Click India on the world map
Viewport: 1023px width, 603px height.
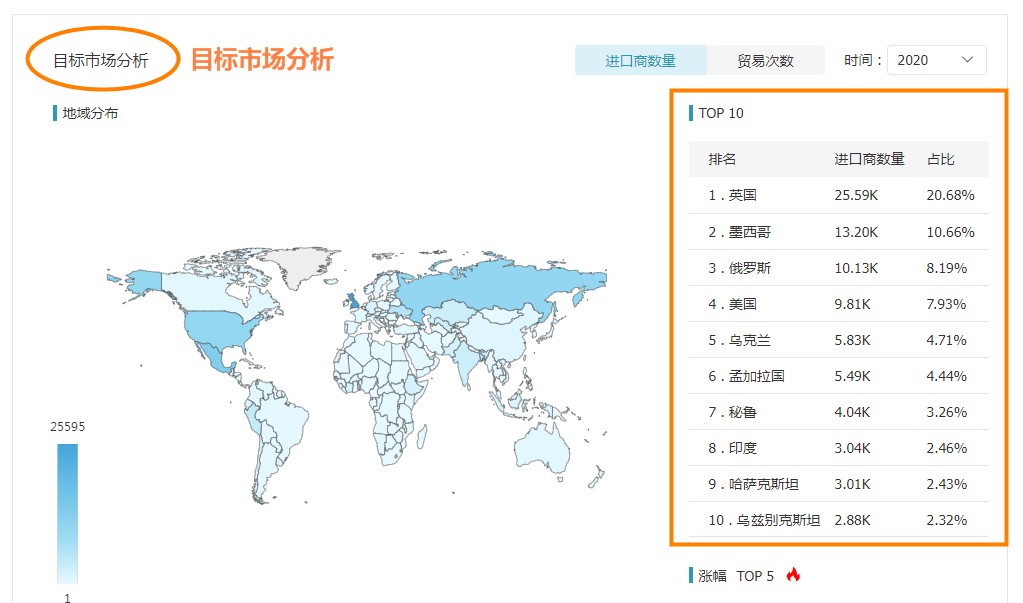466,363
